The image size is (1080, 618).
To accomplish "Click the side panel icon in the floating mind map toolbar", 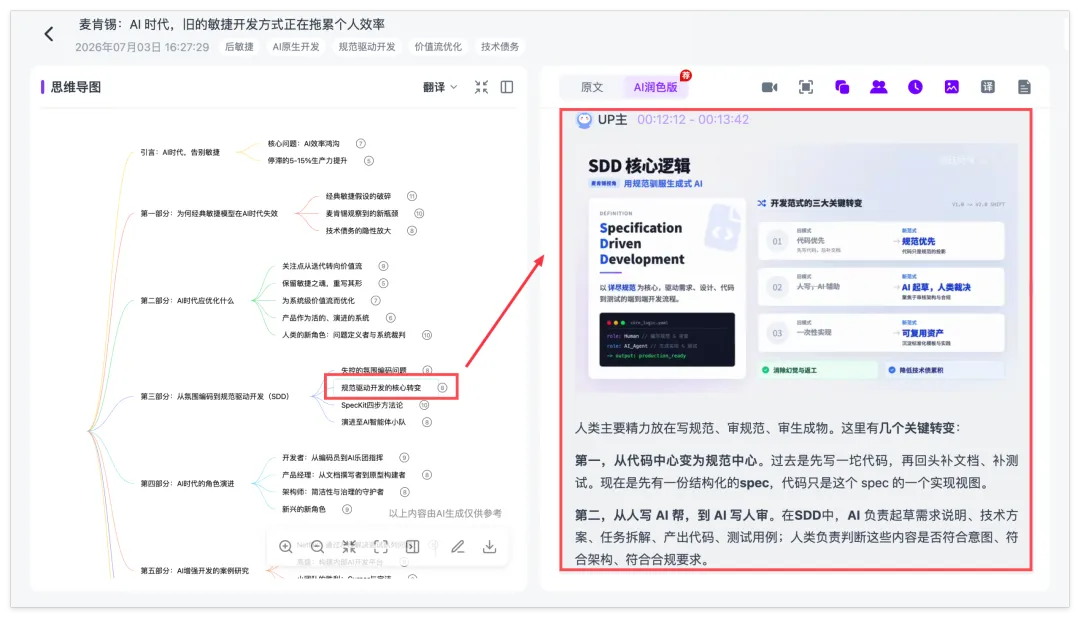I will (413, 546).
